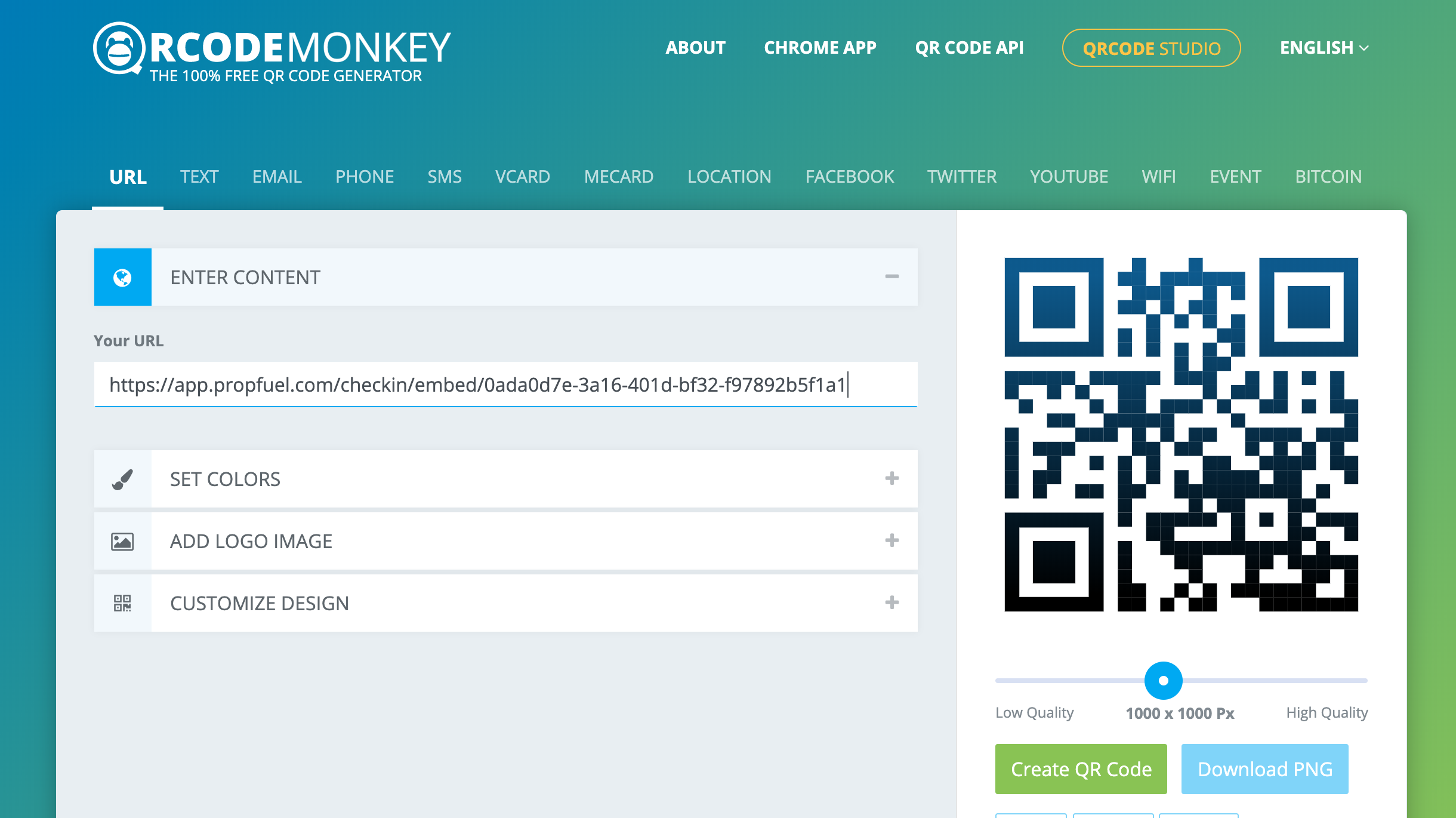Open the SMS tab

445,177
